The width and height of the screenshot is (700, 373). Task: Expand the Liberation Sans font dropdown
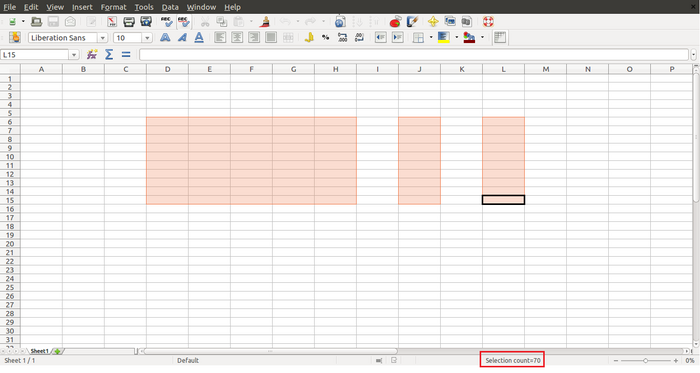click(x=103, y=38)
